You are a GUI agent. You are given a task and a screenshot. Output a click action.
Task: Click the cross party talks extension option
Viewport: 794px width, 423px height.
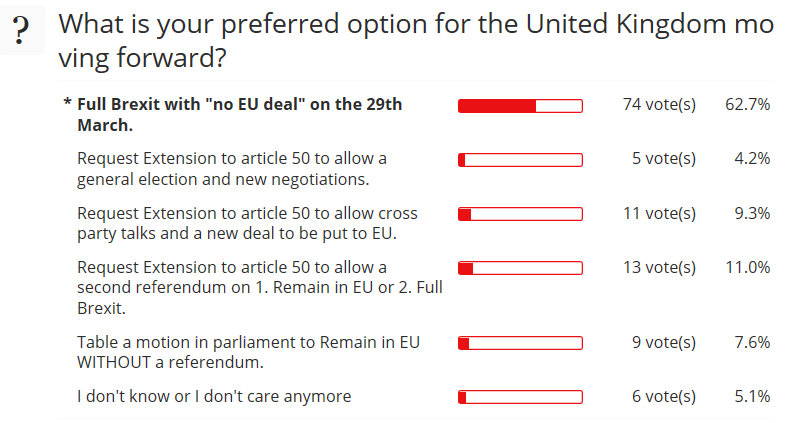247,223
